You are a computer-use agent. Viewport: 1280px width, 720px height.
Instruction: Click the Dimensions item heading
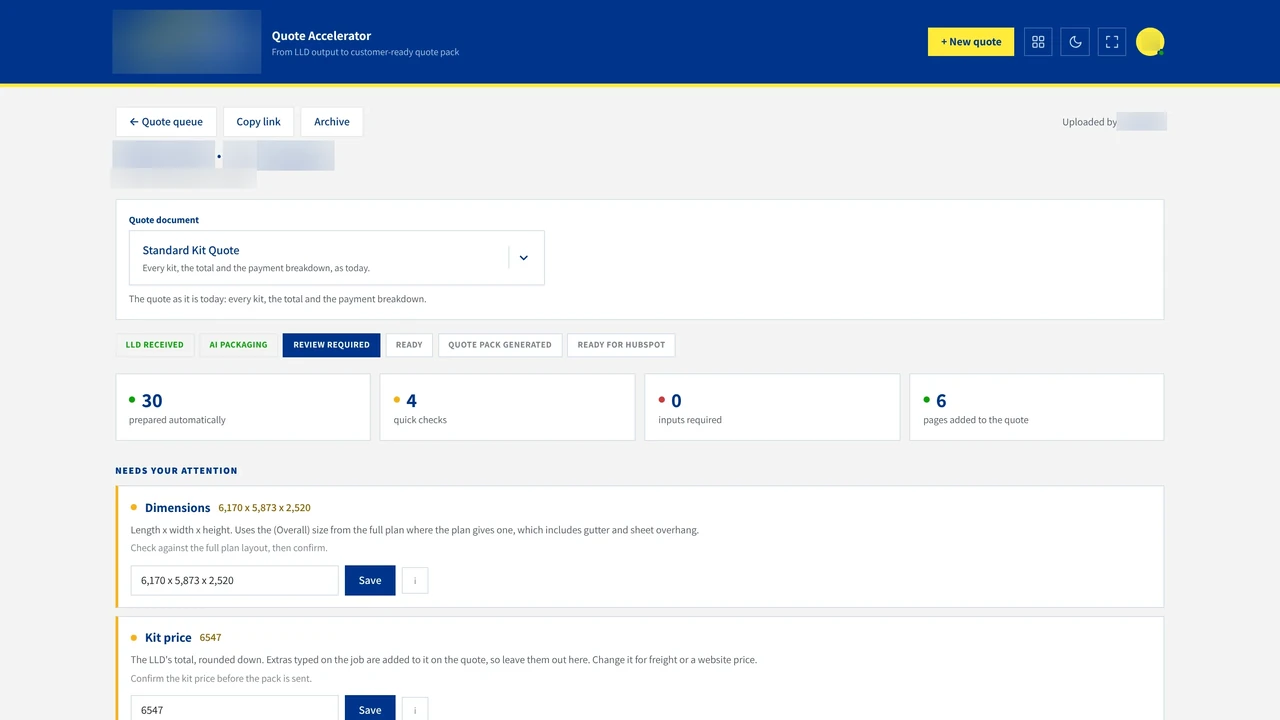coord(177,508)
